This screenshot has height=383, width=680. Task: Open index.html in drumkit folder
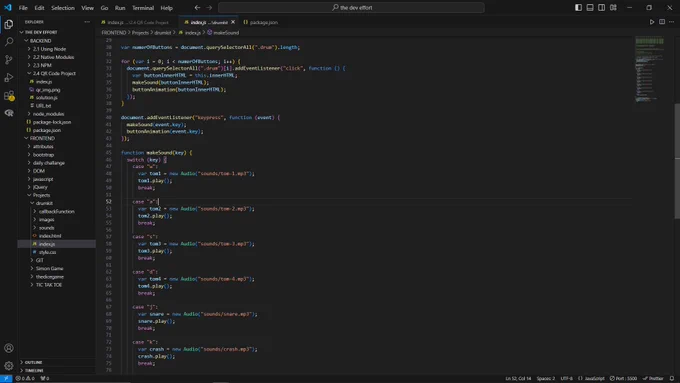[56, 236]
